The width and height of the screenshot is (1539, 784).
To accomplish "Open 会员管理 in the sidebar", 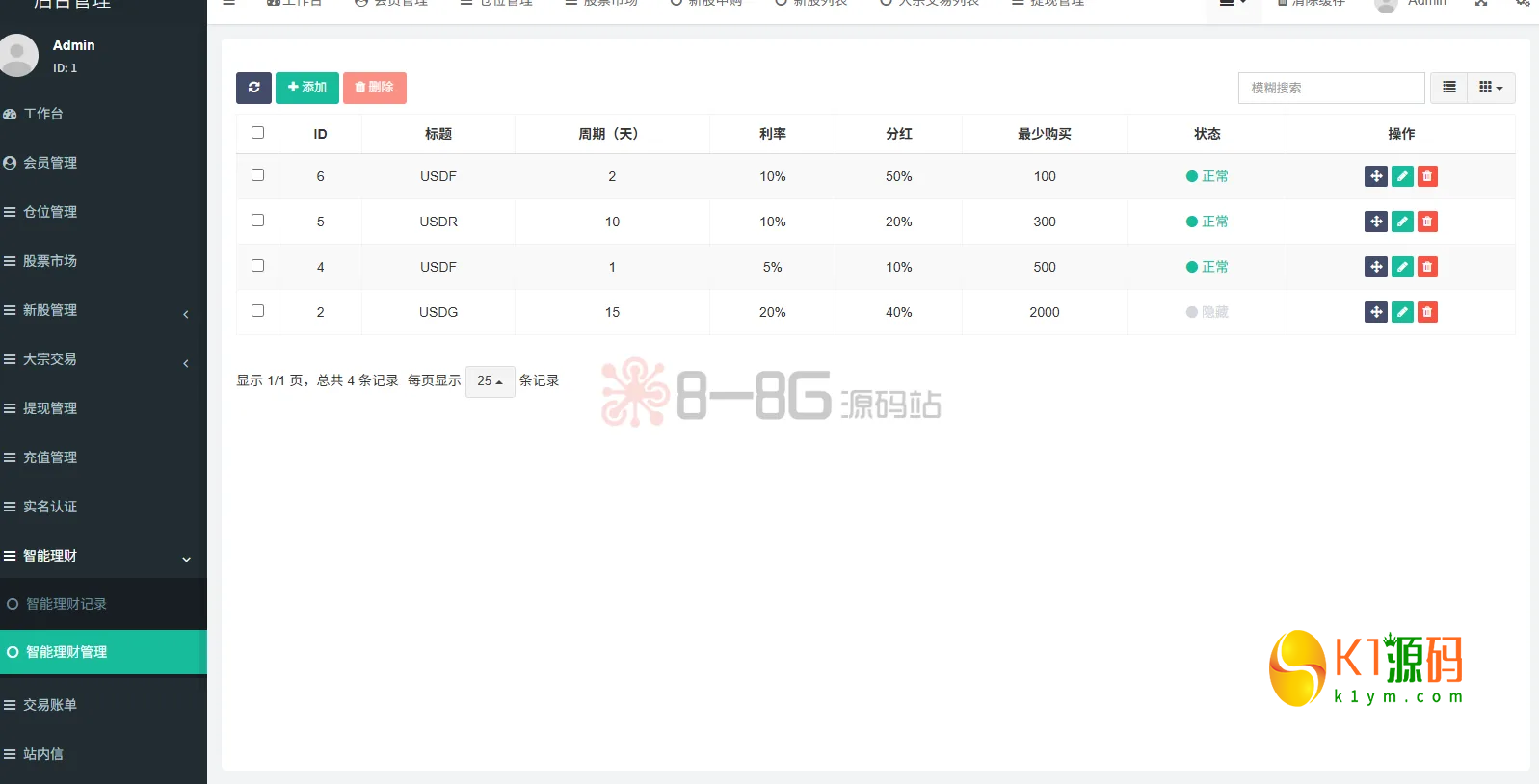I will (103, 163).
